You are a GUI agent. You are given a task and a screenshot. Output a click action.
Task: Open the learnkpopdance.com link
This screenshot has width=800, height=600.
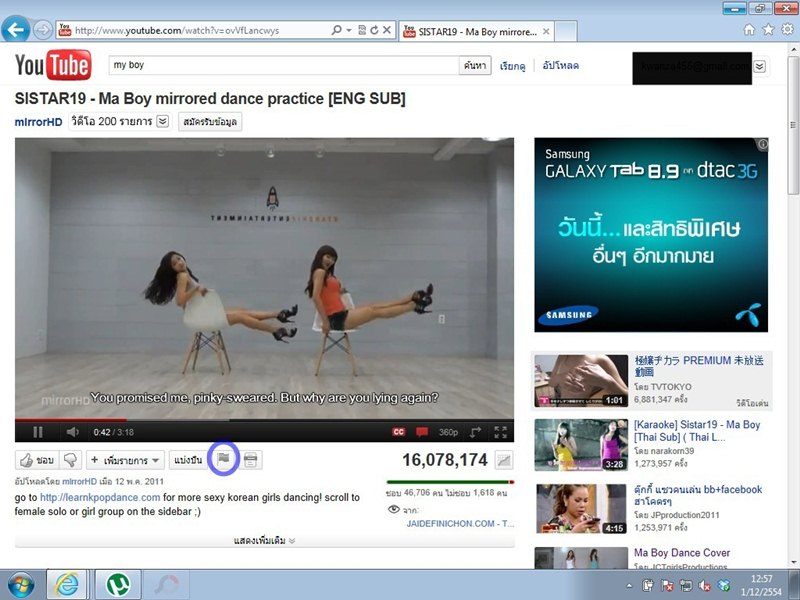coord(100,497)
